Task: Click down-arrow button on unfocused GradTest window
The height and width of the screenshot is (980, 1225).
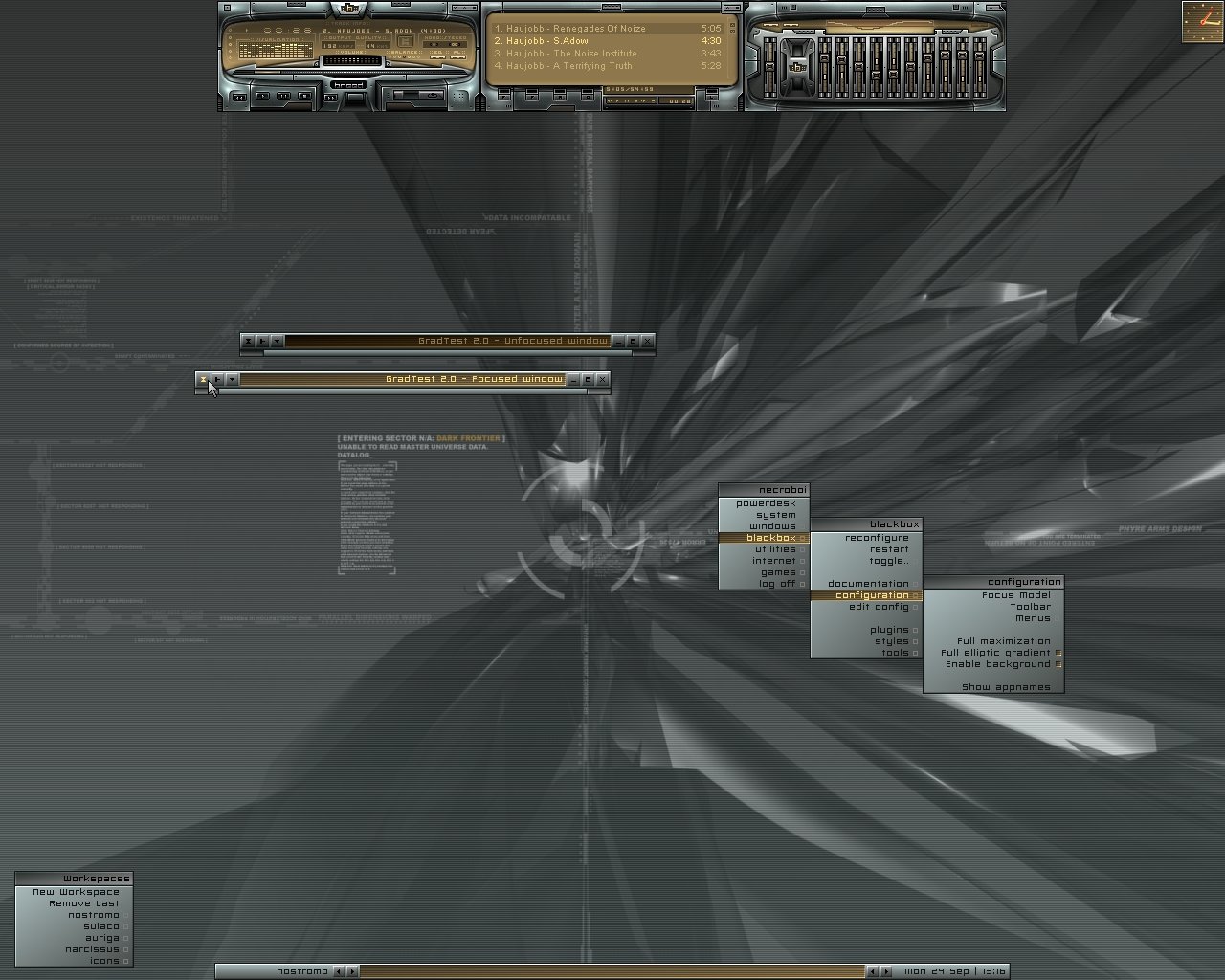Action: [277, 341]
